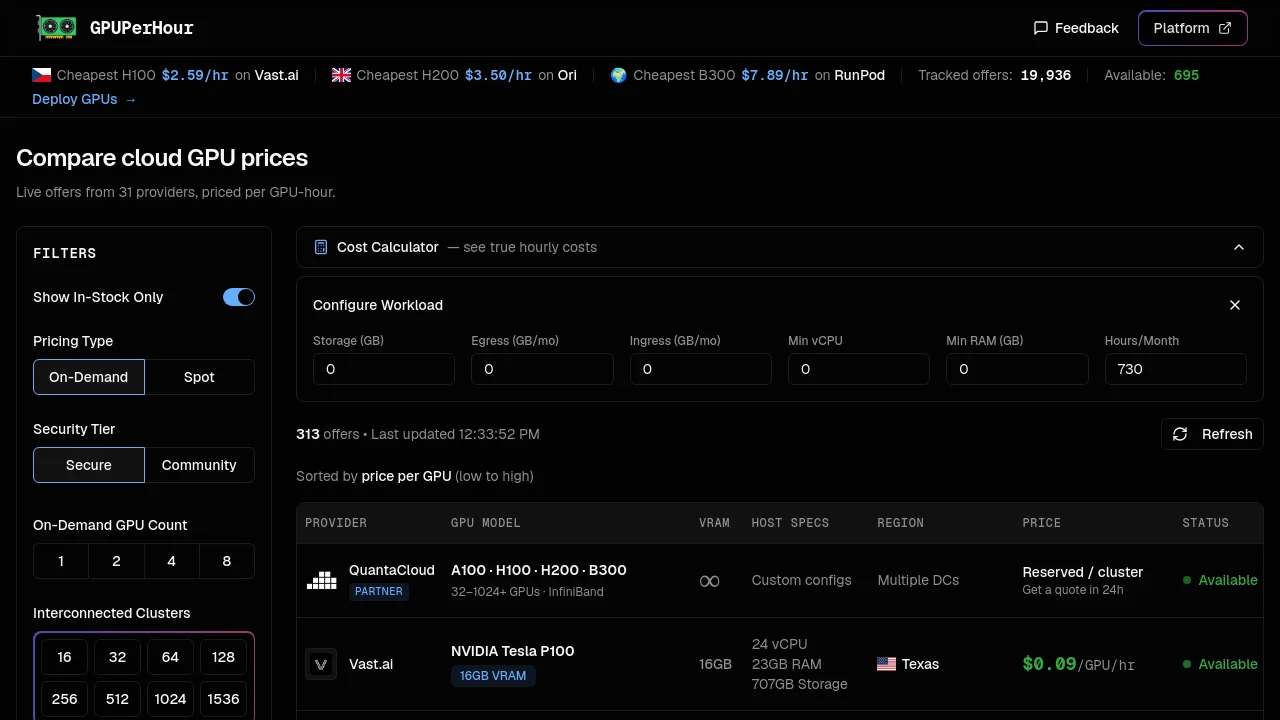Click the Min vCPU input field

tap(859, 369)
